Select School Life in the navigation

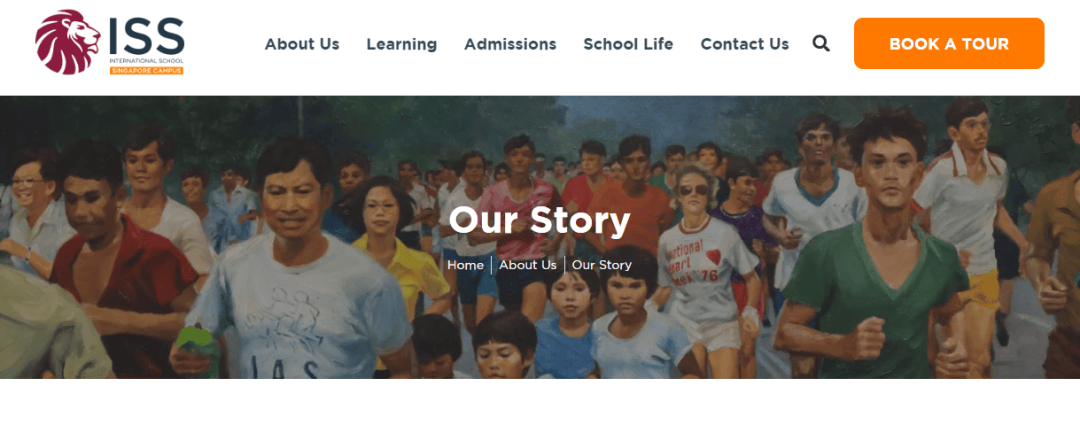pos(628,44)
